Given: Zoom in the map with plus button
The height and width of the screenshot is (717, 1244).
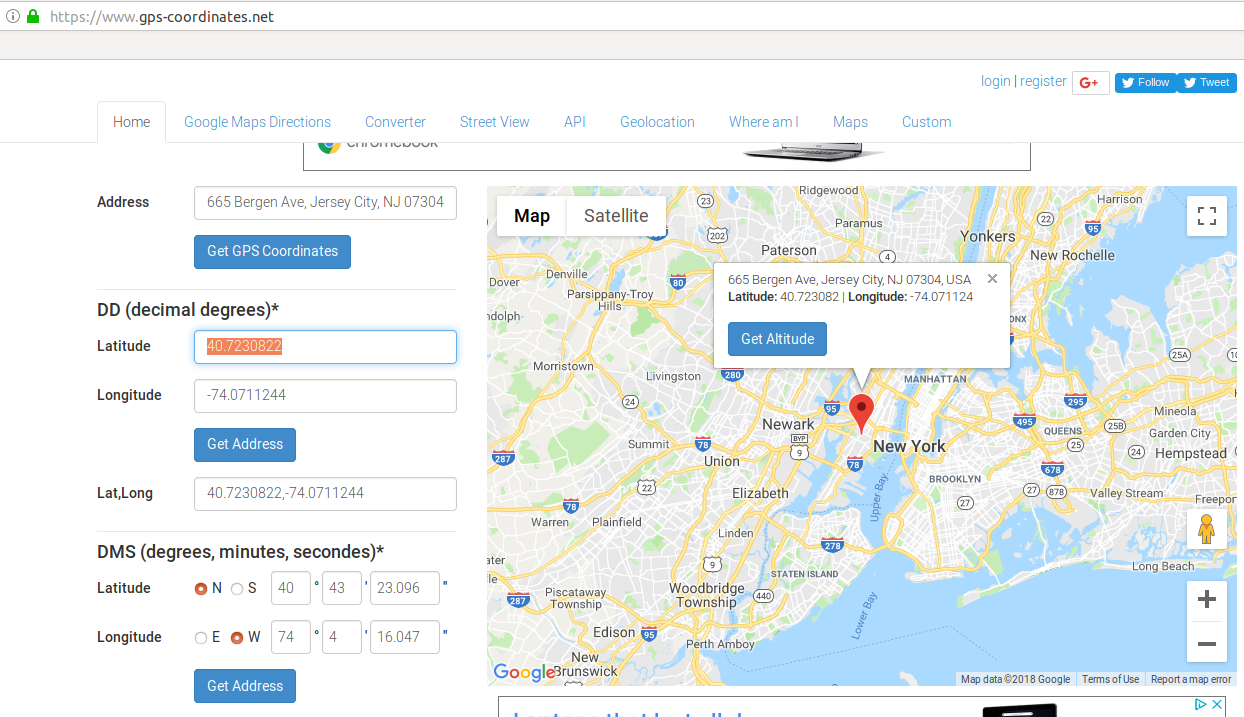Looking at the screenshot, I should pyautogui.click(x=1207, y=600).
